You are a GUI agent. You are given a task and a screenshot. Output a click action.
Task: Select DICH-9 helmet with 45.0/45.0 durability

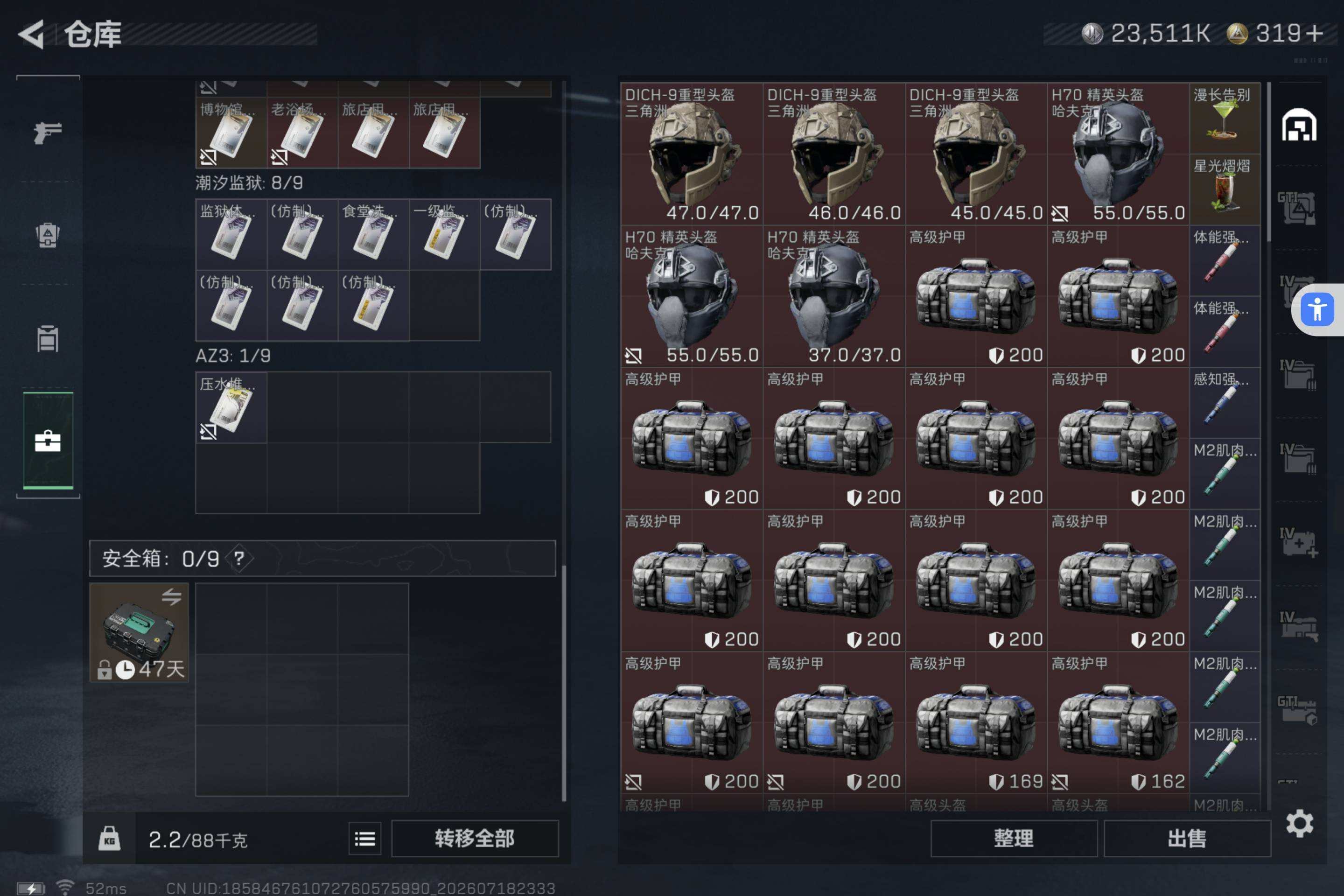coord(976,154)
